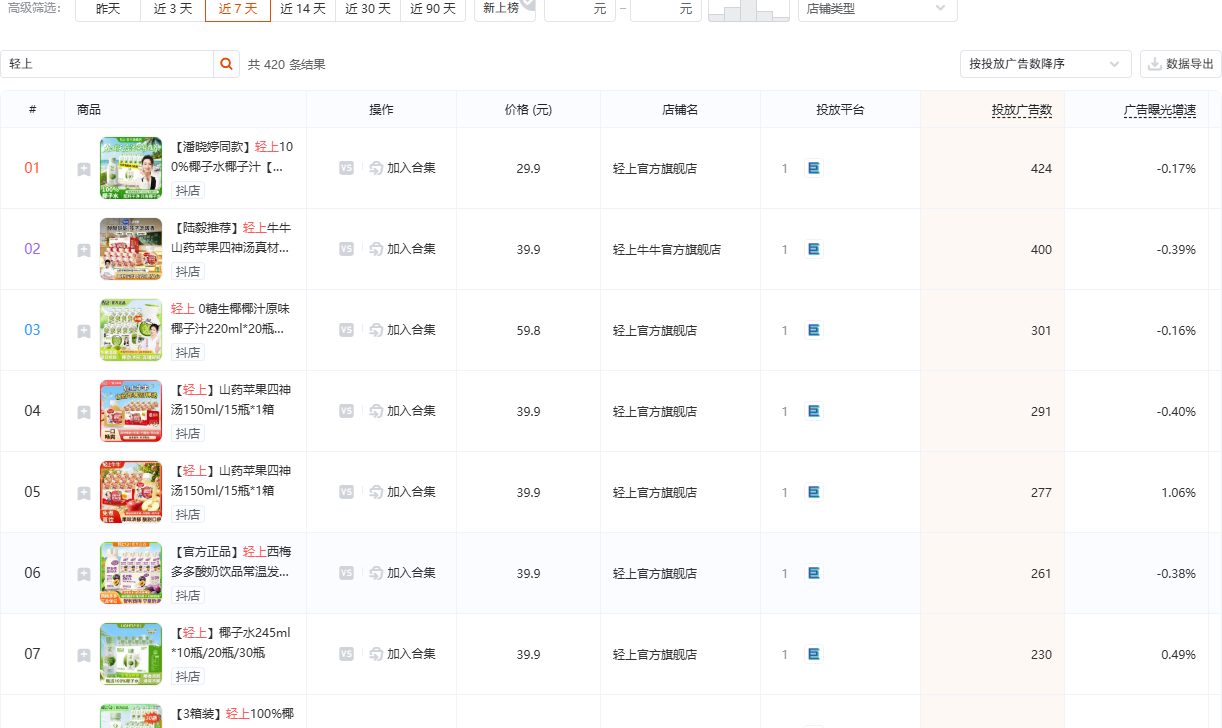The image size is (1222, 728).
Task: Open the 0糖生椰椰汁原味 product title
Action: (231, 319)
